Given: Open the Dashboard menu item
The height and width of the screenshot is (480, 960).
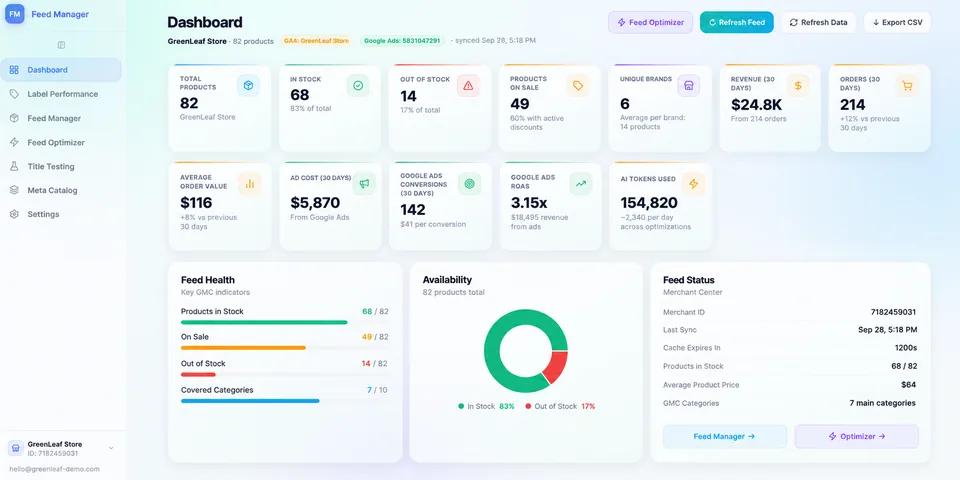Looking at the screenshot, I should pyautogui.click(x=61, y=70).
